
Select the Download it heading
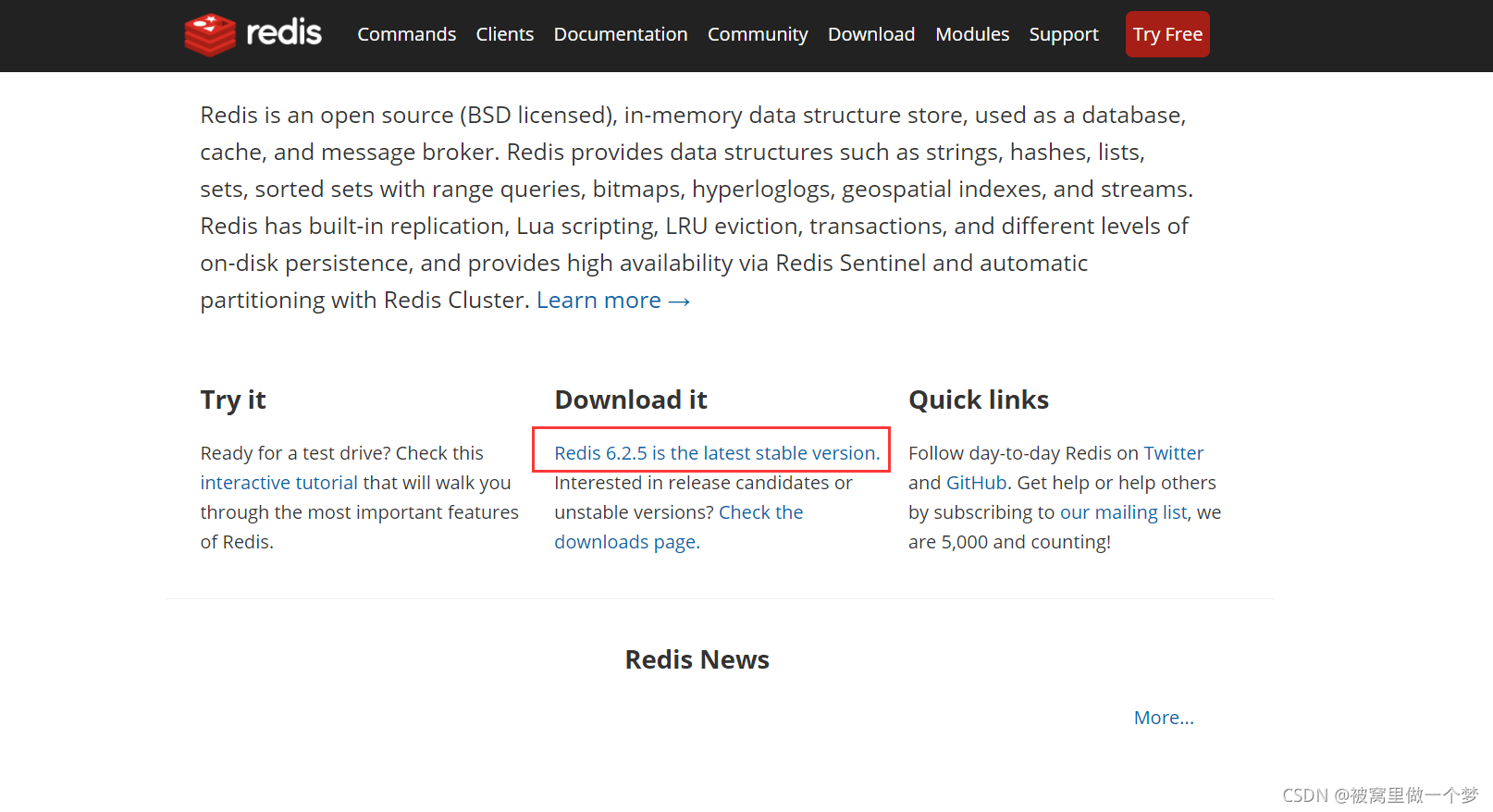pos(631,400)
